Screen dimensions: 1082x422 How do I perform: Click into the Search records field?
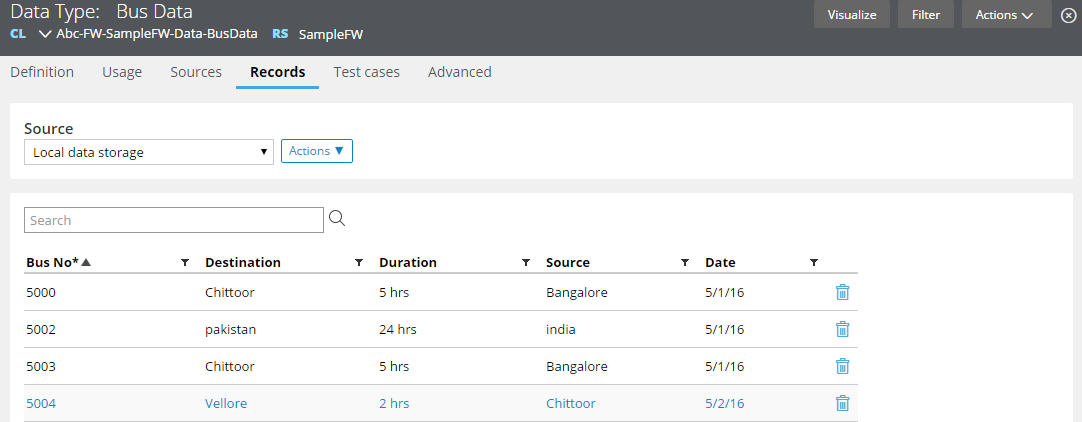pyautogui.click(x=173, y=220)
